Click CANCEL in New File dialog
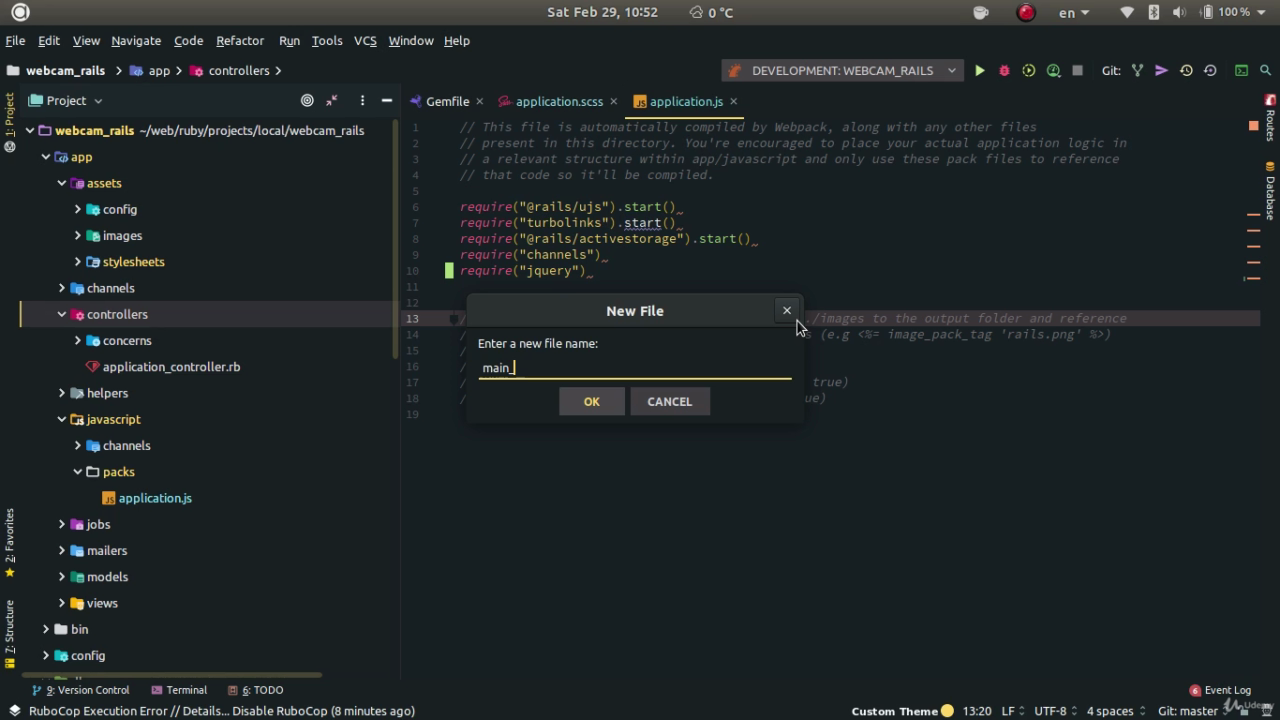The height and width of the screenshot is (720, 1280). (670, 401)
